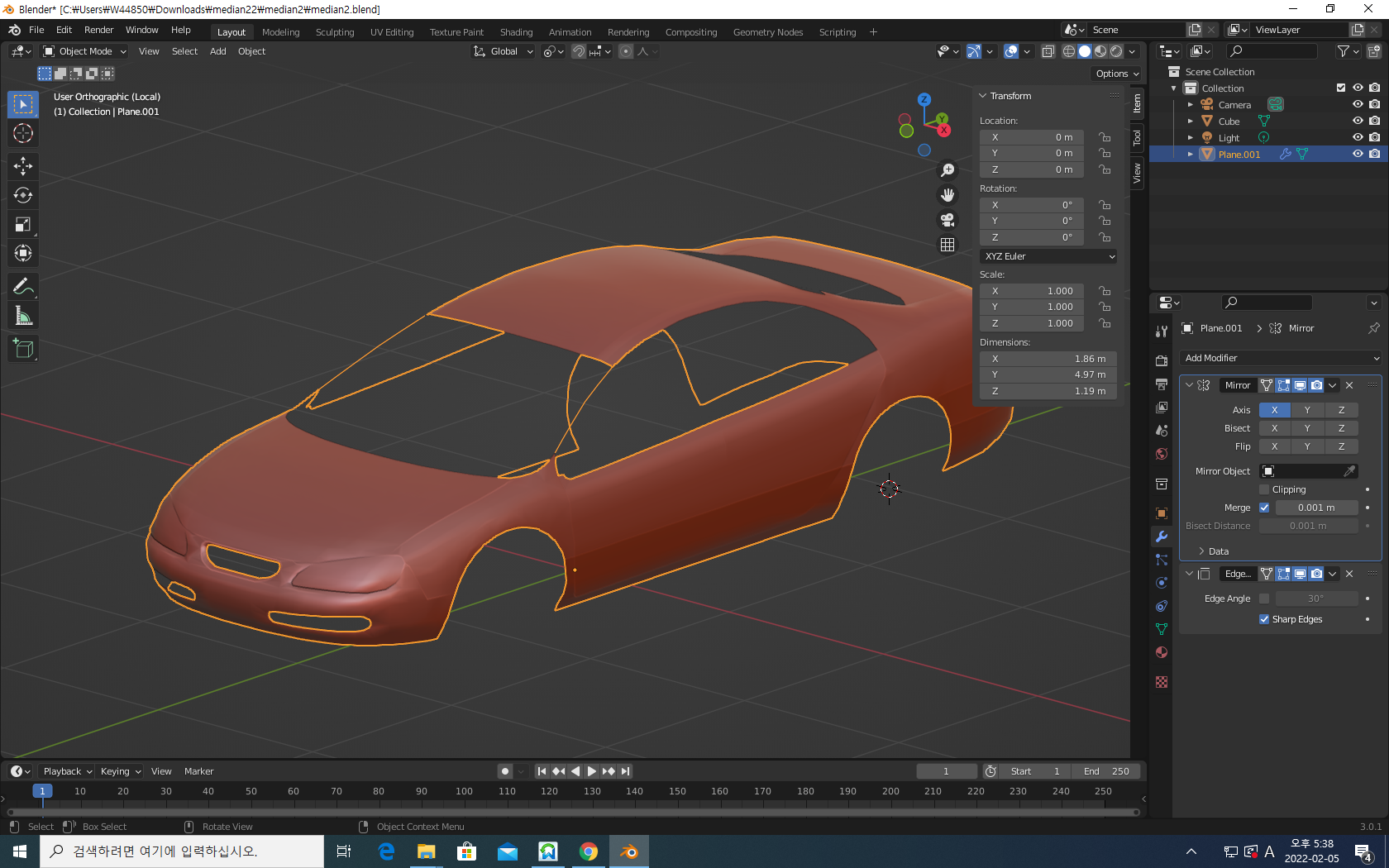Activate the Annotate pencil tool

pyautogui.click(x=23, y=287)
